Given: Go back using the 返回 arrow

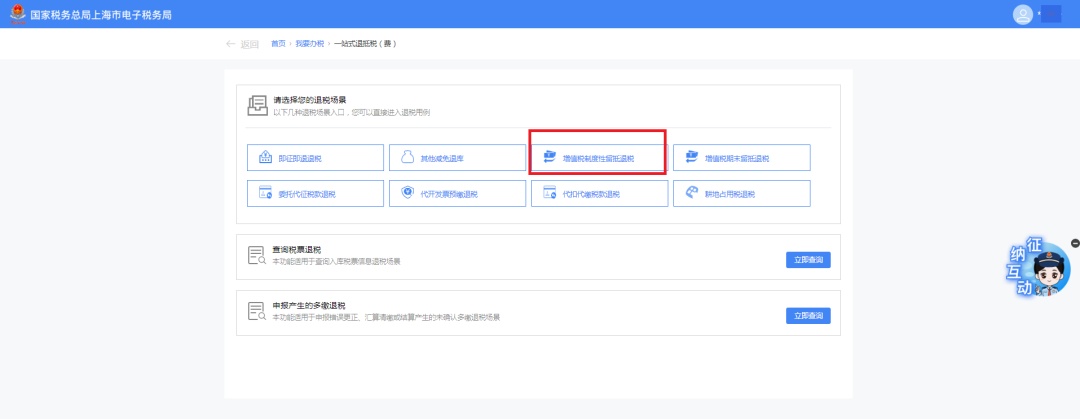Looking at the screenshot, I should pyautogui.click(x=232, y=44).
